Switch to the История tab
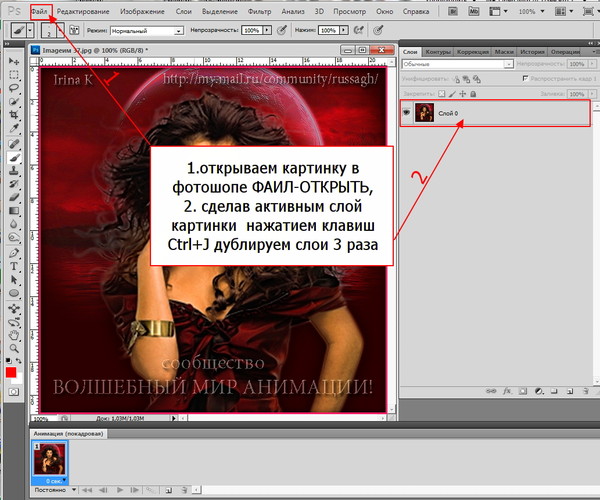 [x=532, y=52]
